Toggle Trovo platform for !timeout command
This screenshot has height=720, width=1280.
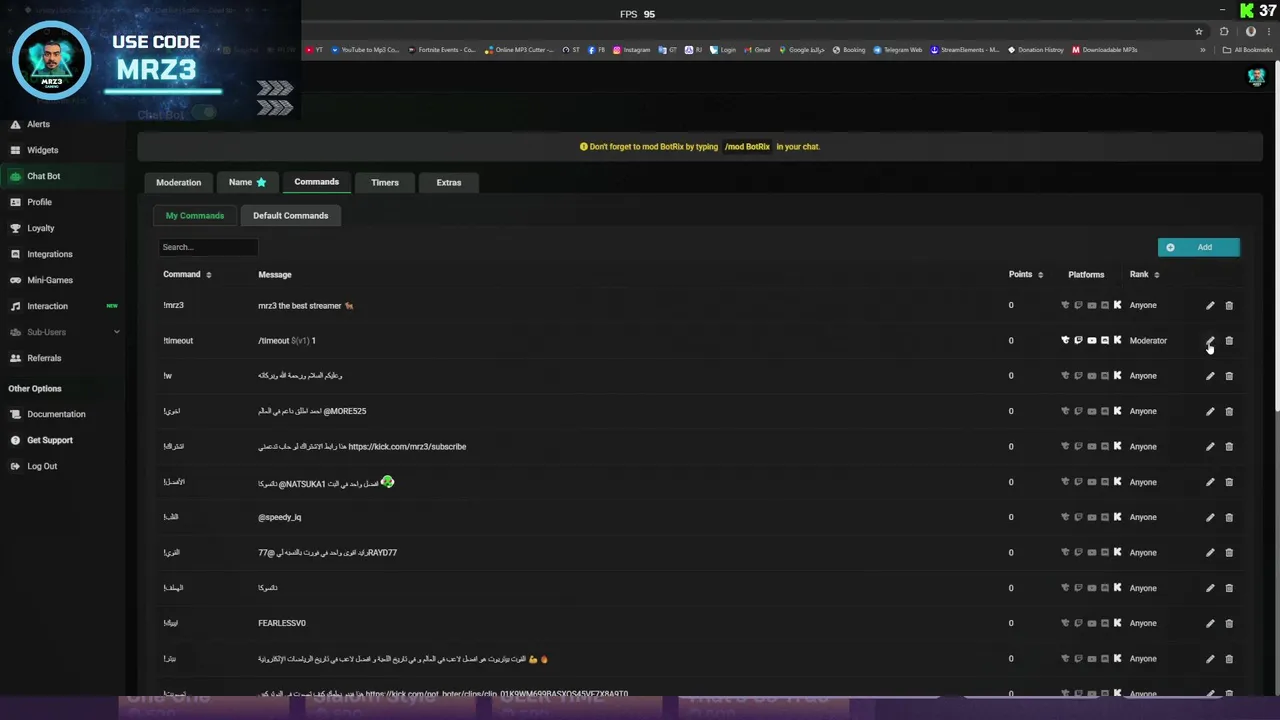click(1065, 340)
